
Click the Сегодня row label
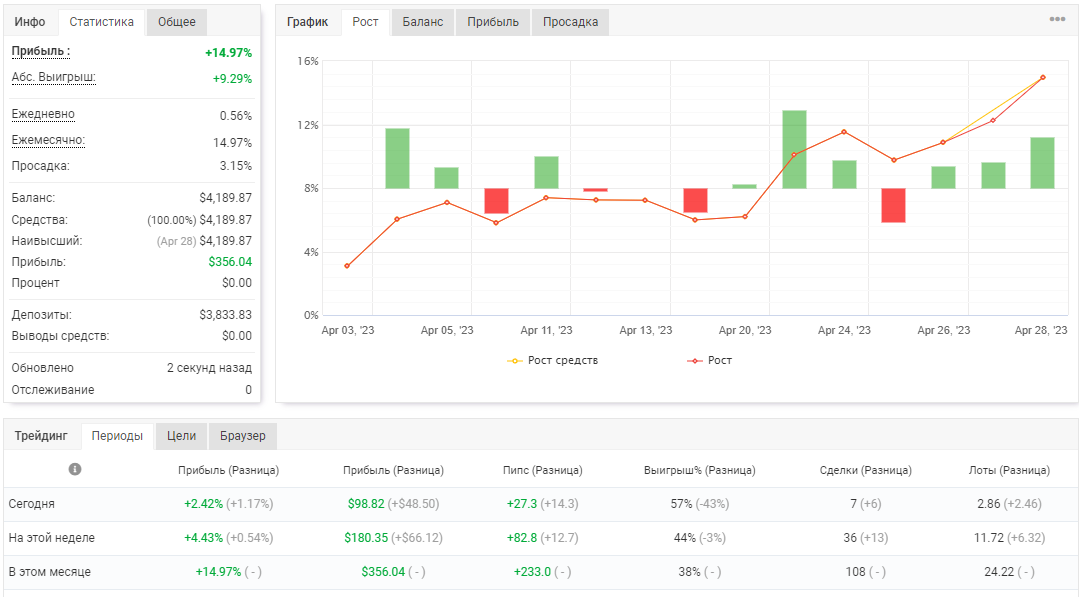click(x=32, y=504)
